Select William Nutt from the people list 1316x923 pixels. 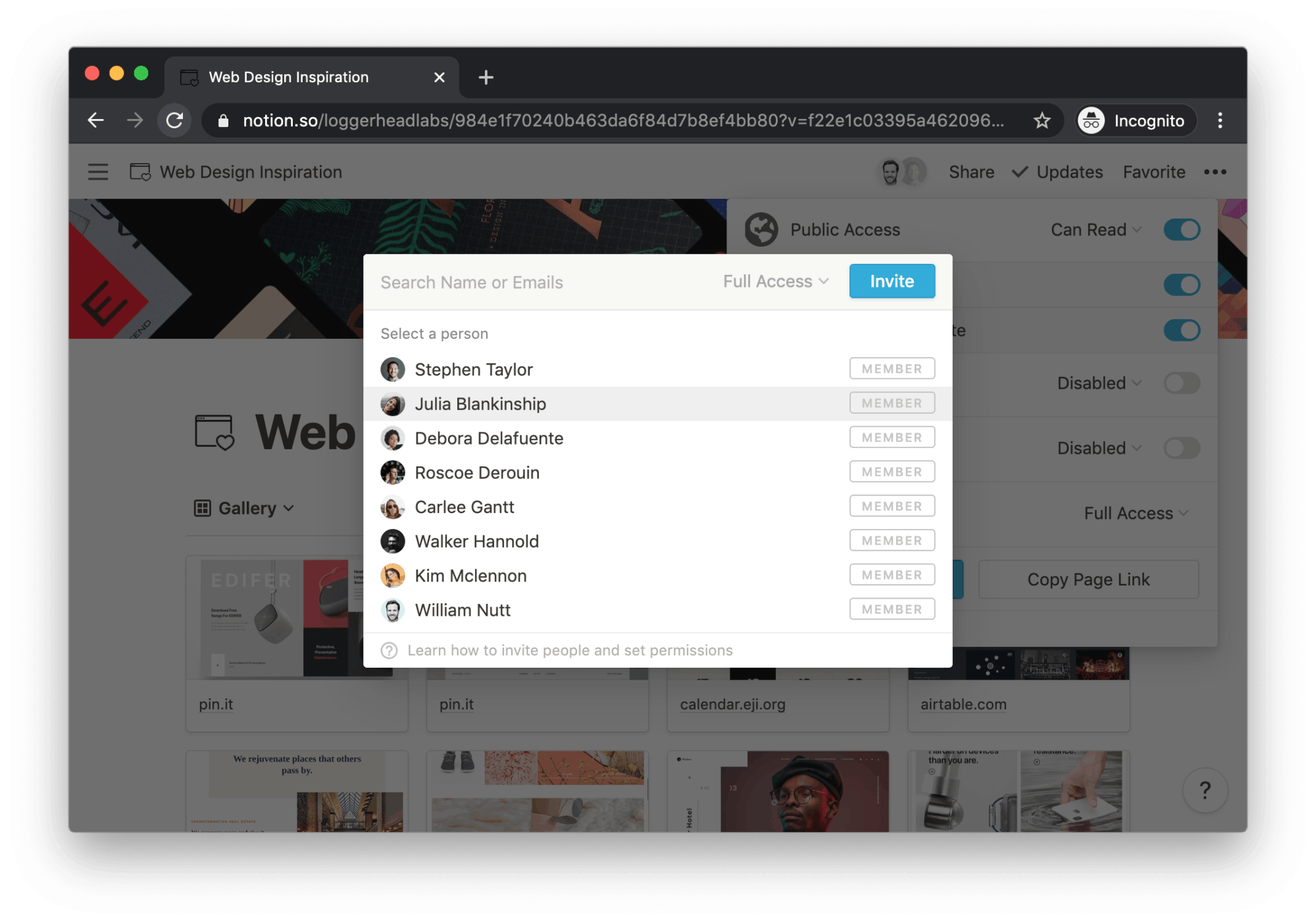click(x=463, y=610)
